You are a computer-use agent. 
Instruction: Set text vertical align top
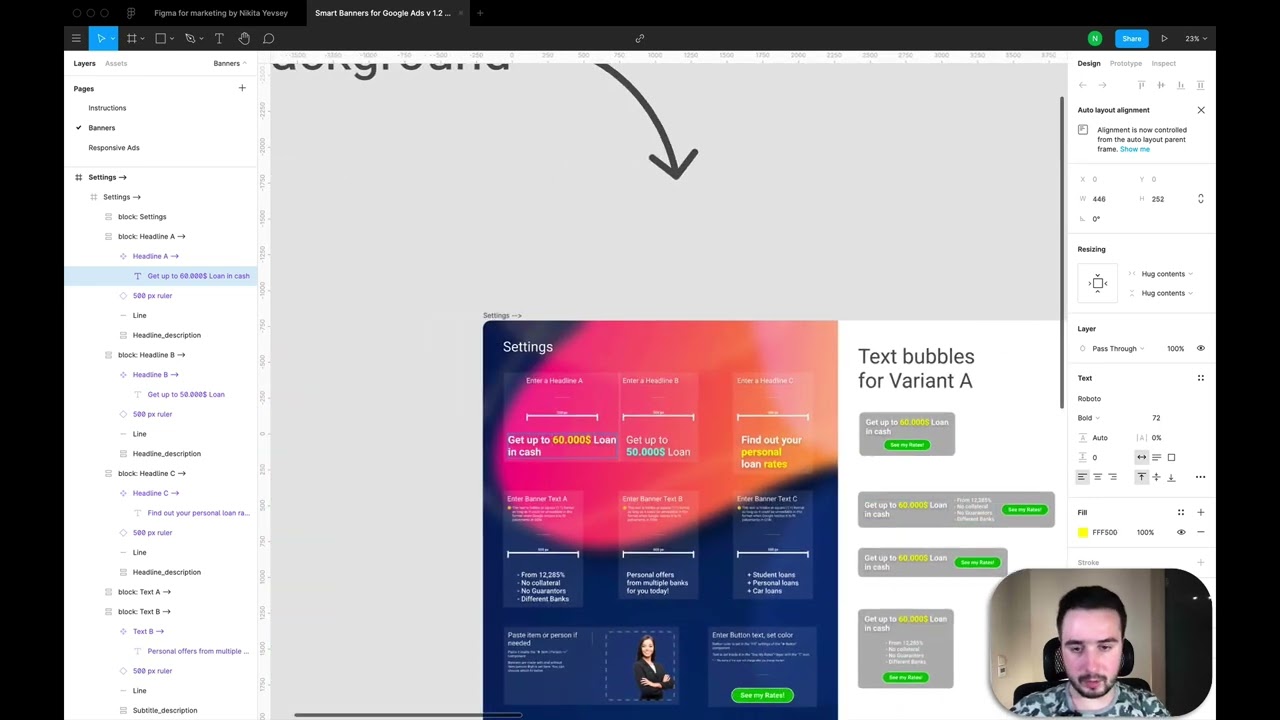[x=1142, y=477]
